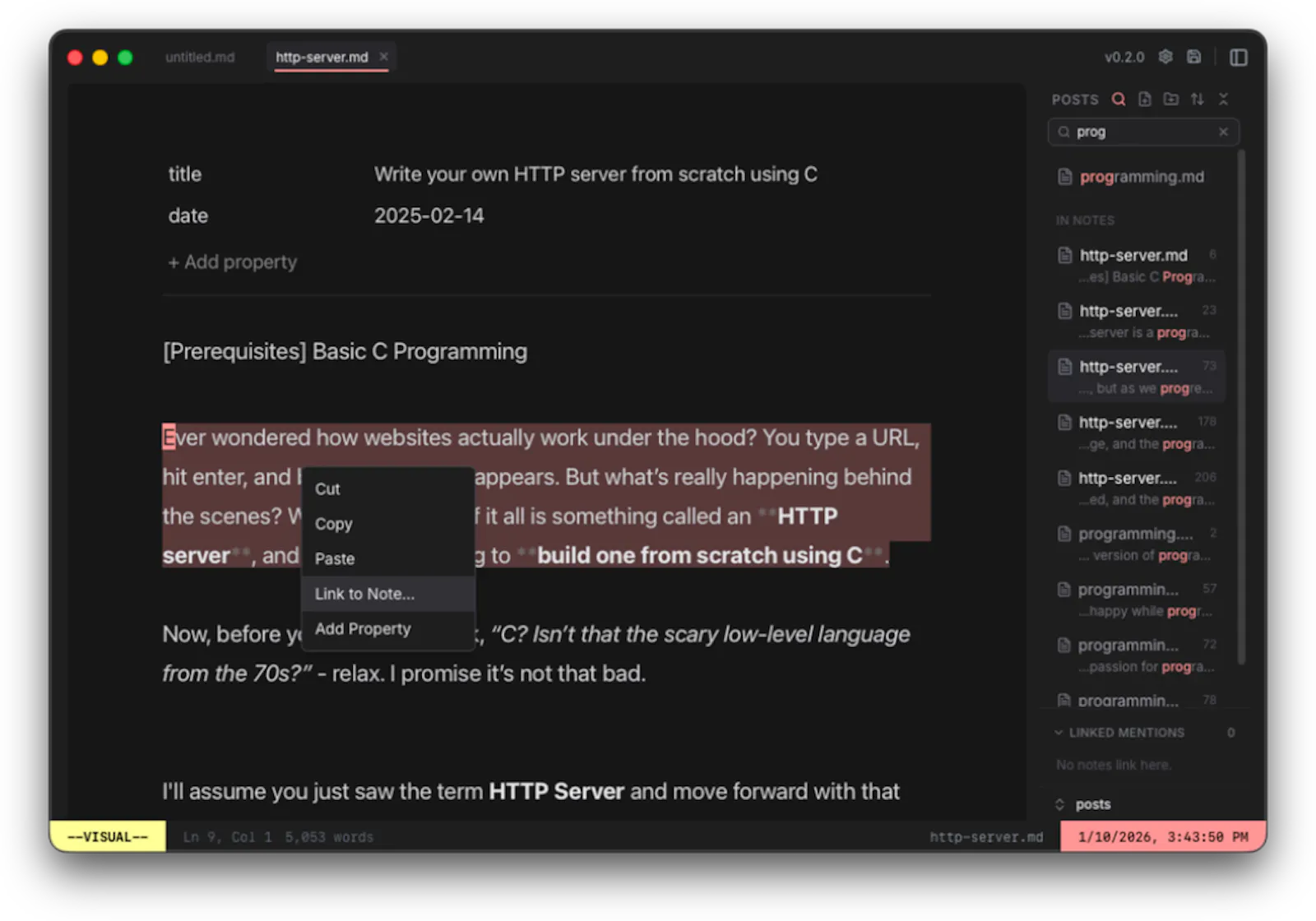Viewport: 1316px width, 921px height.
Task: Collapse the LINKED MENTIONS section chevron
Action: (x=1059, y=733)
